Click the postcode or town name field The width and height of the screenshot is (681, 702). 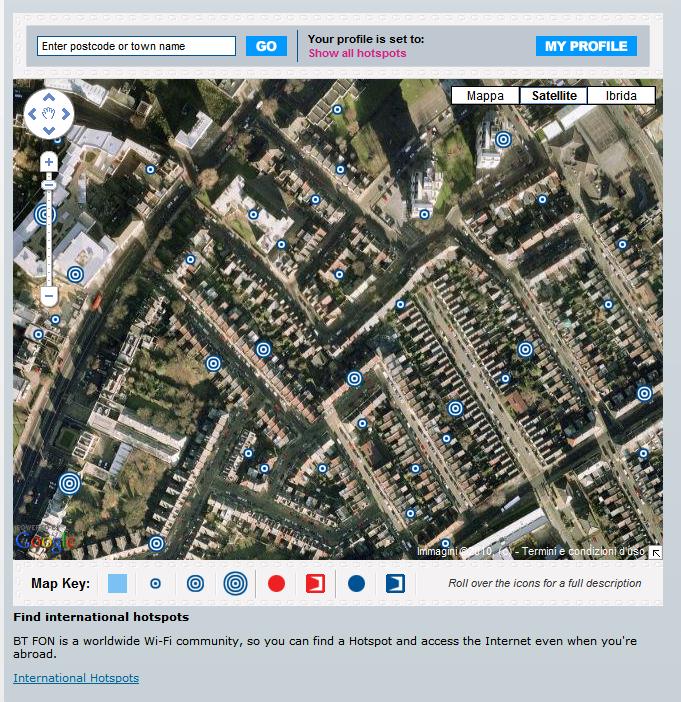tap(136, 46)
